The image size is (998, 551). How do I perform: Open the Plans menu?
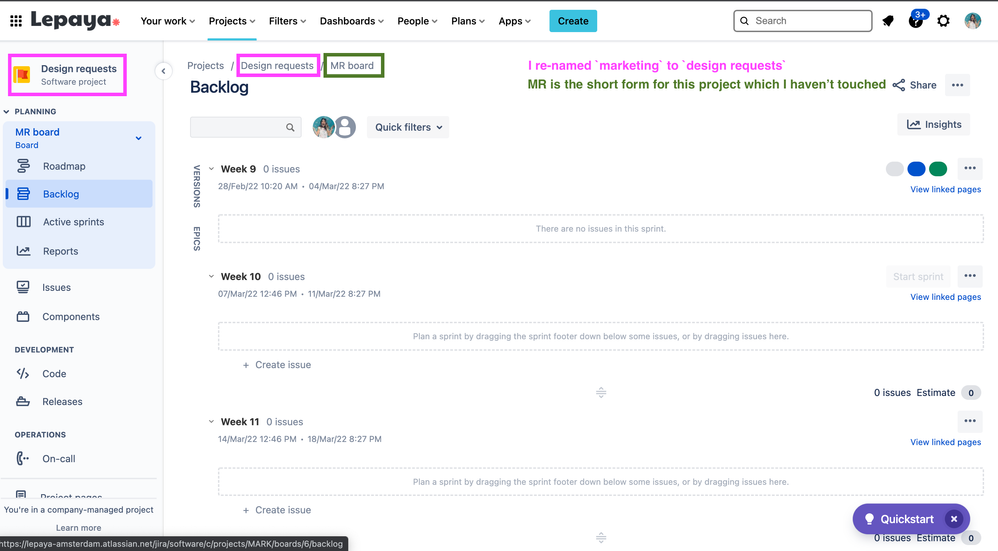[x=468, y=21]
